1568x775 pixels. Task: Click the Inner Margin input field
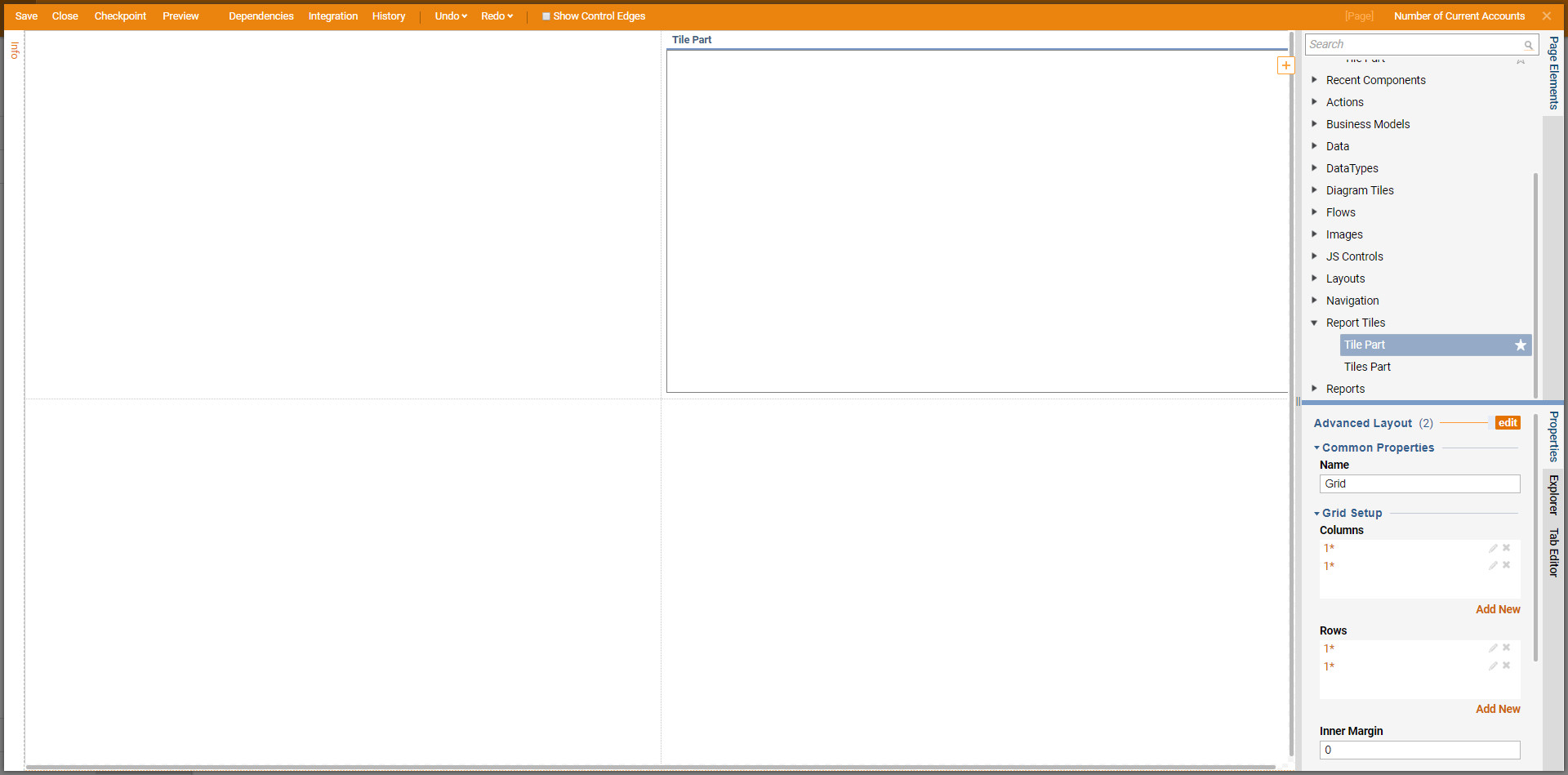point(1419,750)
